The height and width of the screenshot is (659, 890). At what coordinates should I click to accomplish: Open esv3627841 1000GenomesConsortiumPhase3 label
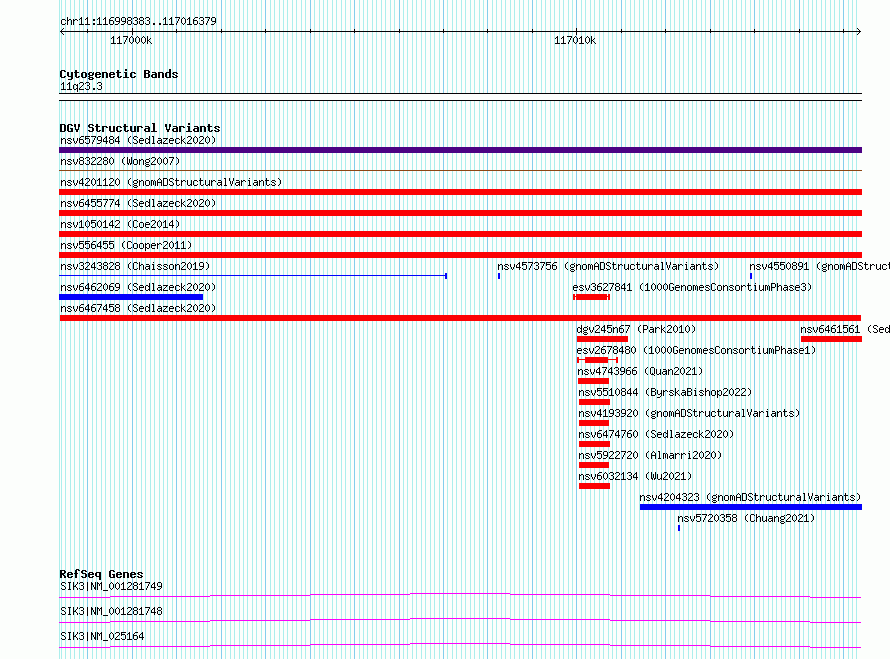692,287
